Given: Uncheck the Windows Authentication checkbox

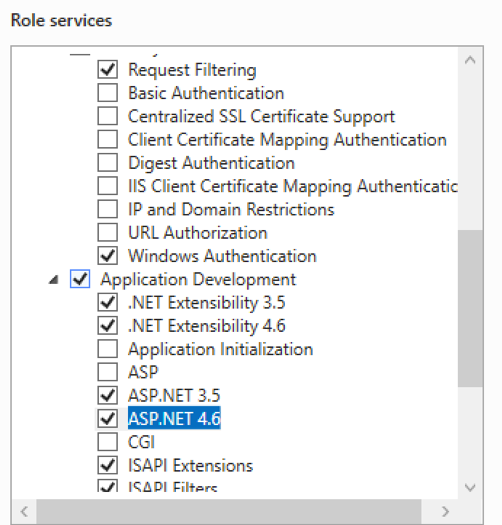Looking at the screenshot, I should coord(107,256).
